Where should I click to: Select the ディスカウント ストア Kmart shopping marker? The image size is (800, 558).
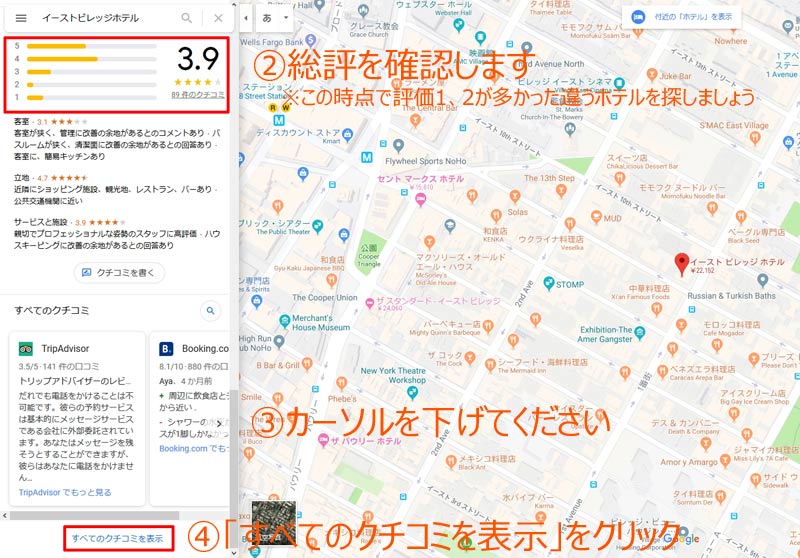click(x=348, y=135)
